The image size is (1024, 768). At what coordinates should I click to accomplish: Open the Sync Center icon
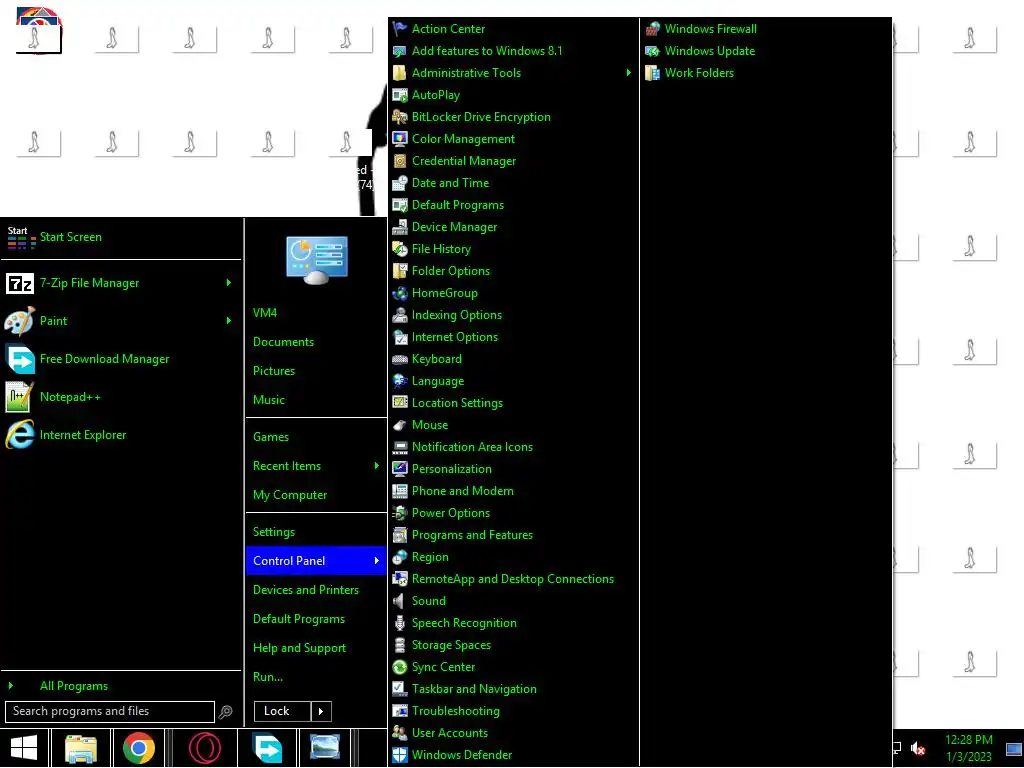click(400, 667)
